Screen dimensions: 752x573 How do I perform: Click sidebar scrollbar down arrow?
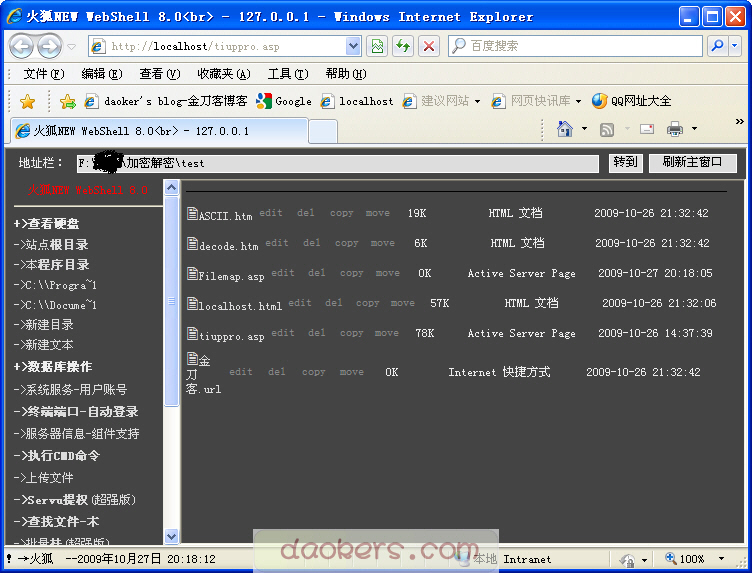pyautogui.click(x=171, y=536)
